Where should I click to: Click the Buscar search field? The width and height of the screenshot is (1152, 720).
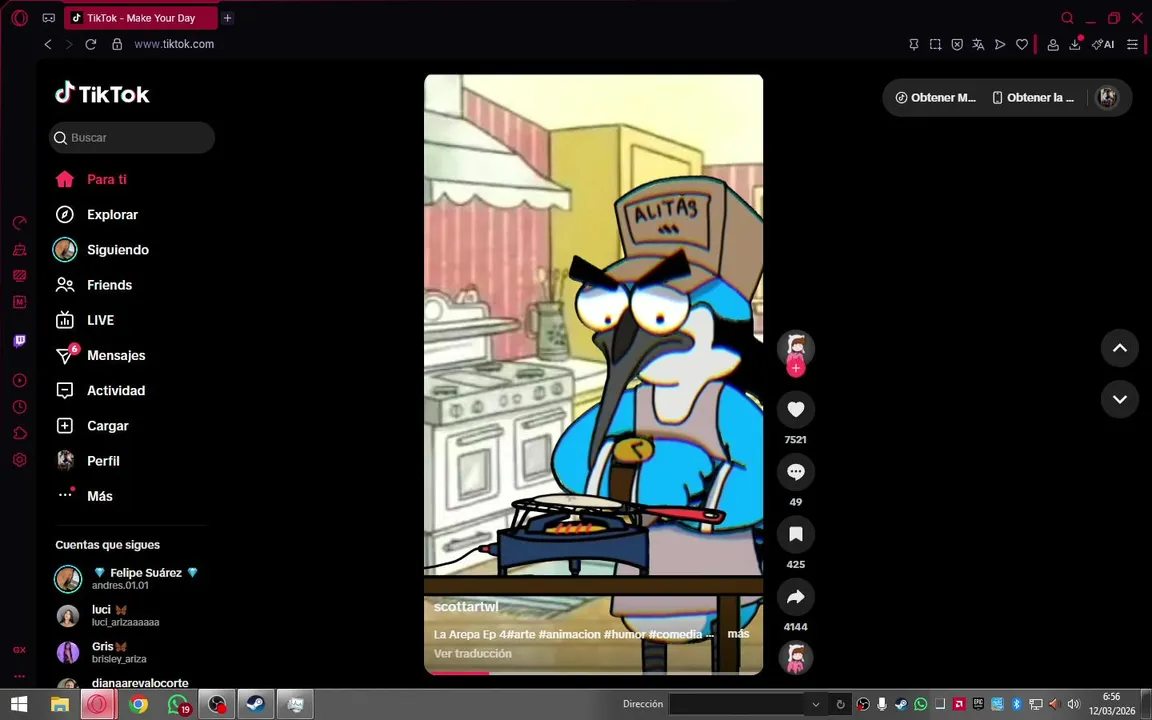tap(132, 137)
